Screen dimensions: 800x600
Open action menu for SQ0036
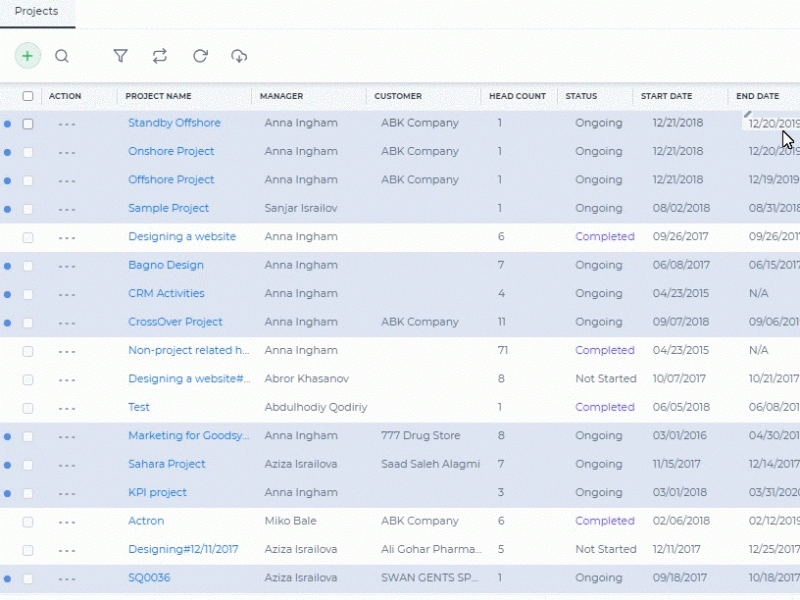click(67, 579)
